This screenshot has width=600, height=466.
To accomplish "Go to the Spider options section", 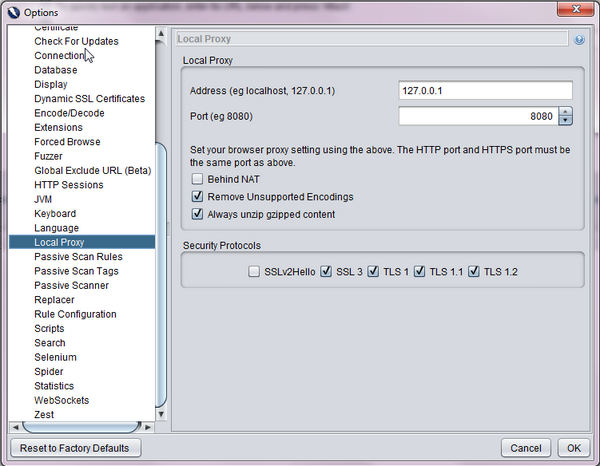I will pos(49,372).
